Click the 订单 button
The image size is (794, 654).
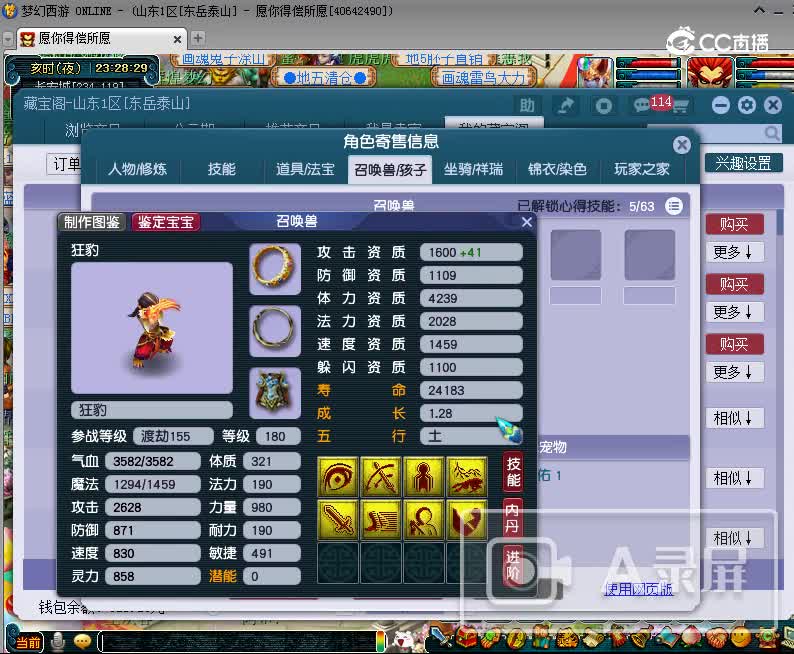click(65, 164)
